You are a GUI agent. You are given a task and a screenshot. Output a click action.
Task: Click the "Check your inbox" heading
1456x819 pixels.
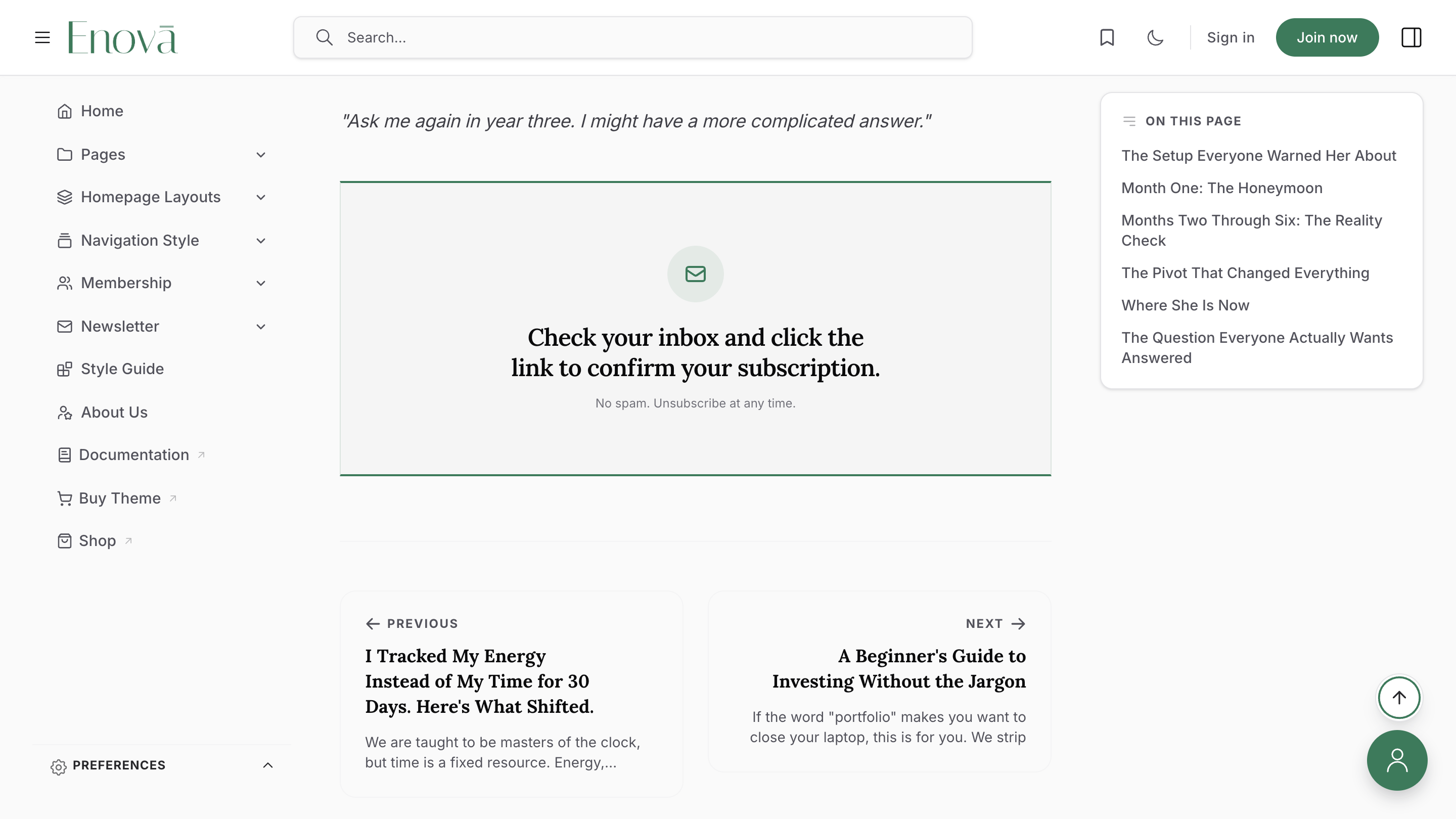click(695, 352)
